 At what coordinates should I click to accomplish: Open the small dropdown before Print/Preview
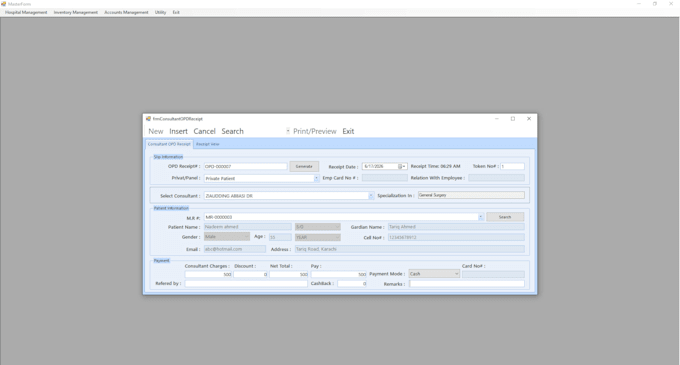pyautogui.click(x=288, y=131)
